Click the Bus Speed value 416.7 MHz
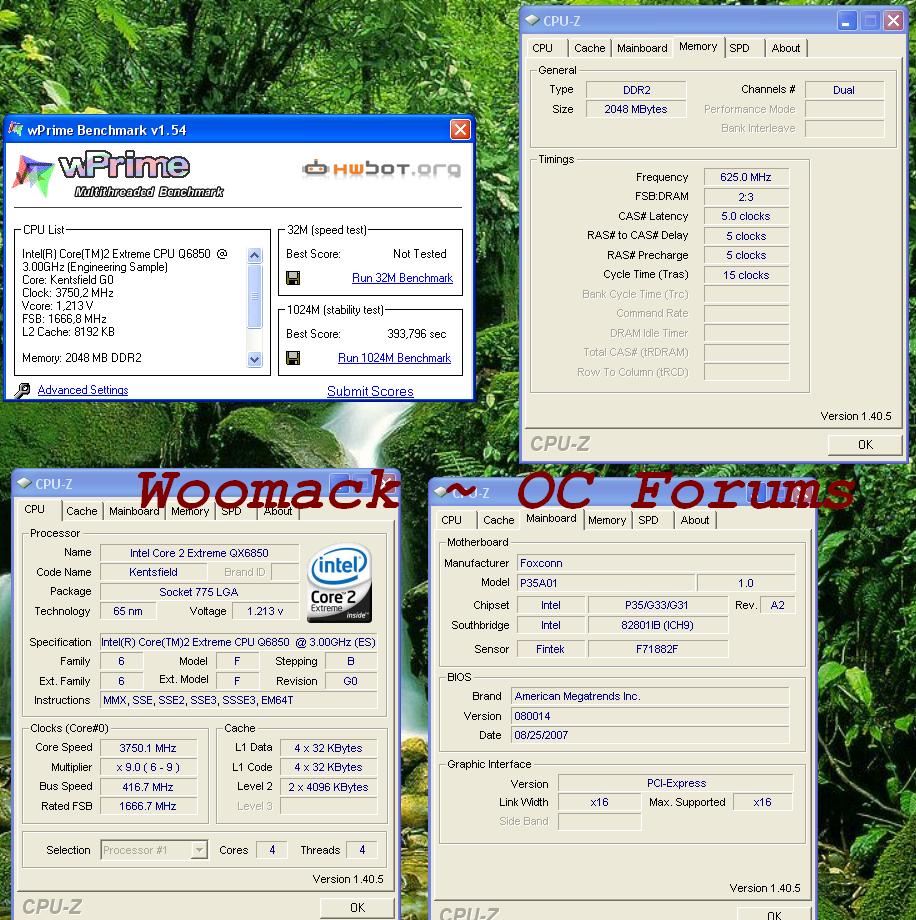Image resolution: width=916 pixels, height=920 pixels. [x=148, y=787]
